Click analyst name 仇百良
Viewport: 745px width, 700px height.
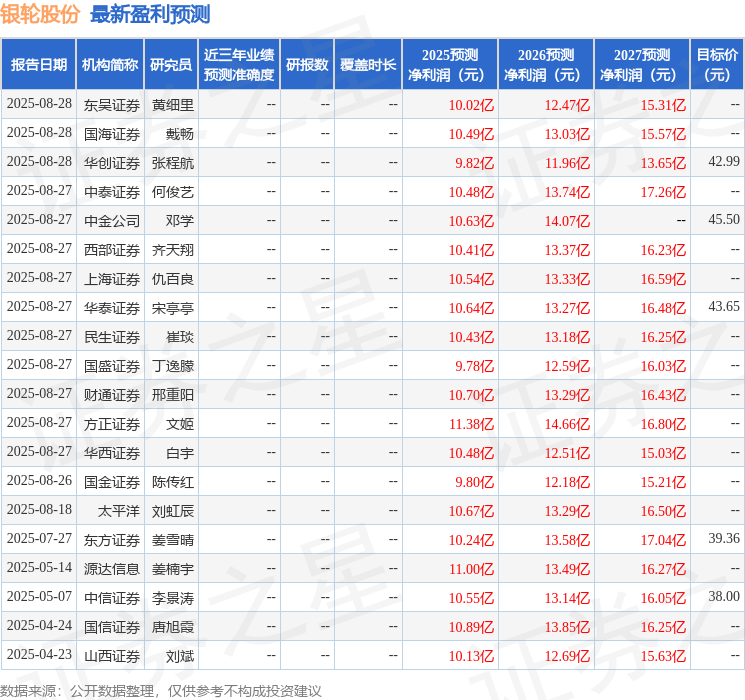pos(173,279)
